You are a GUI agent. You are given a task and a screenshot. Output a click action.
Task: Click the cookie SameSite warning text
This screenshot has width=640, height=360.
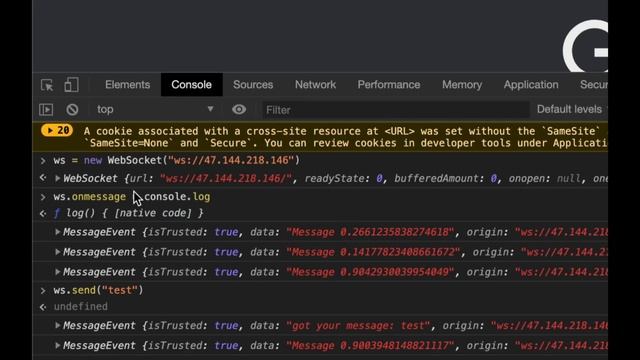(345, 137)
